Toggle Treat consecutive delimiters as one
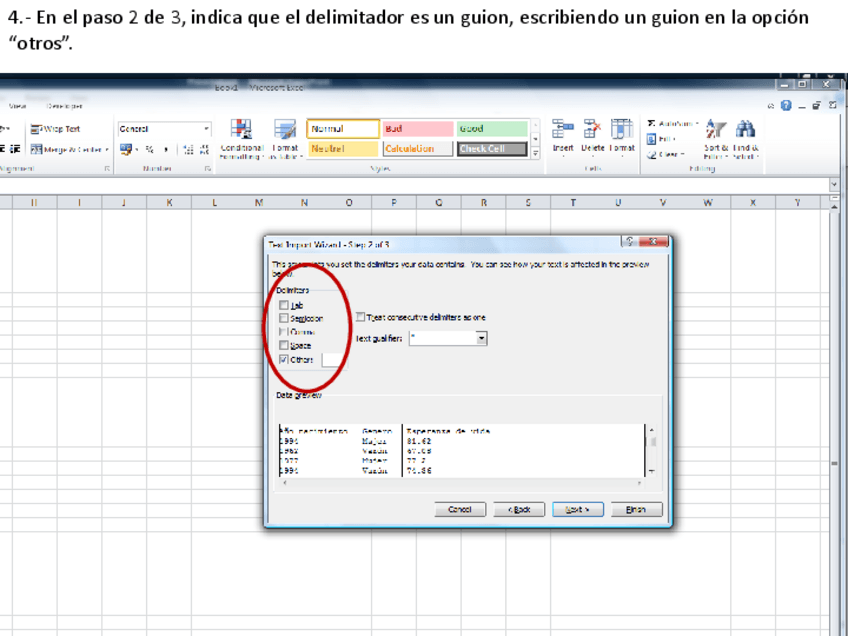Viewport: 848px width, 636px height. coord(361,317)
